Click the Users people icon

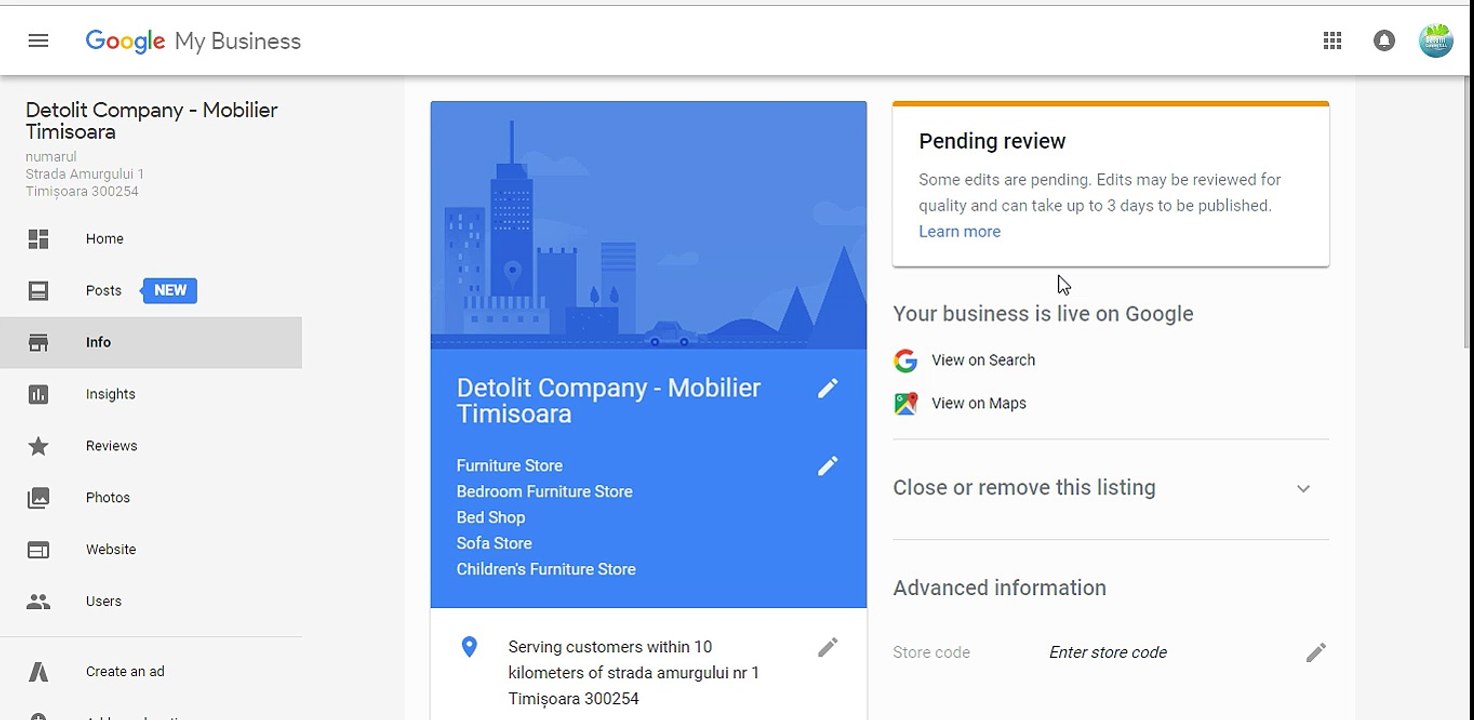point(38,602)
